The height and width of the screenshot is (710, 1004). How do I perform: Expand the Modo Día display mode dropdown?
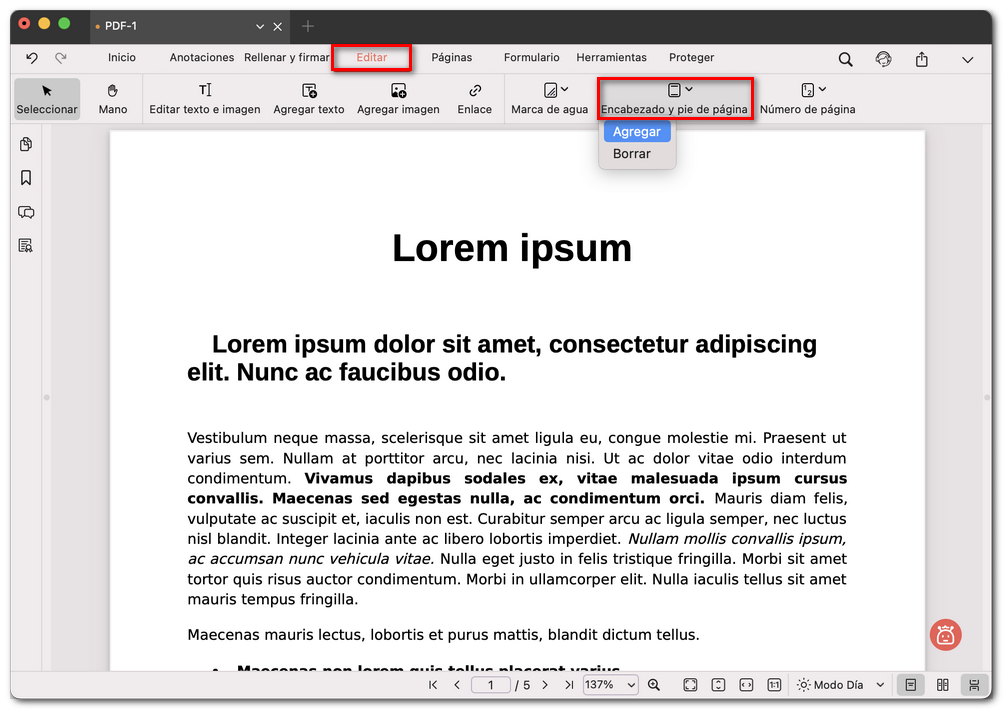point(841,685)
